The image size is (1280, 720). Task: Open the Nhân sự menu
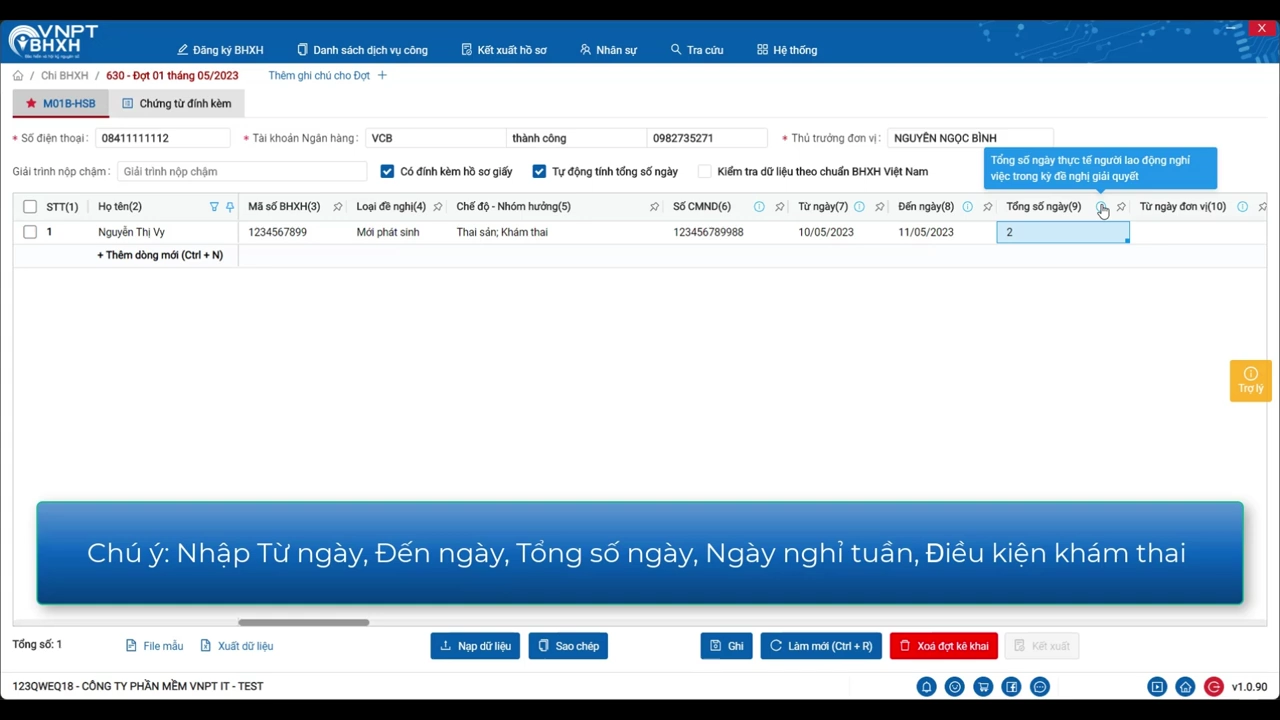[x=608, y=50]
